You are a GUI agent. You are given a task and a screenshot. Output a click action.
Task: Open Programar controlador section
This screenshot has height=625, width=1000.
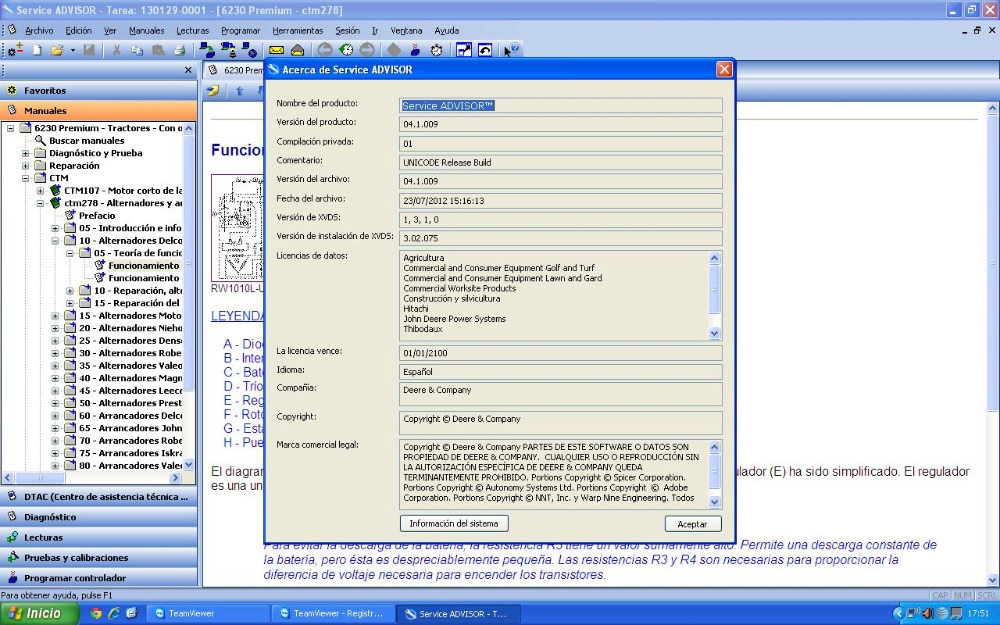pyautogui.click(x=98, y=578)
